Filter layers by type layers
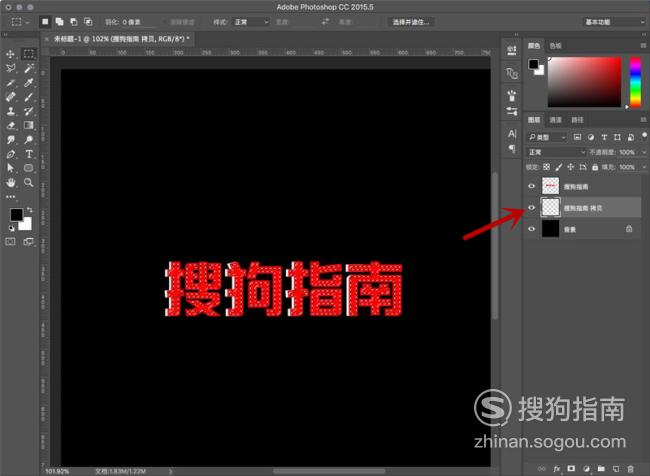The width and height of the screenshot is (650, 476). (x=604, y=137)
